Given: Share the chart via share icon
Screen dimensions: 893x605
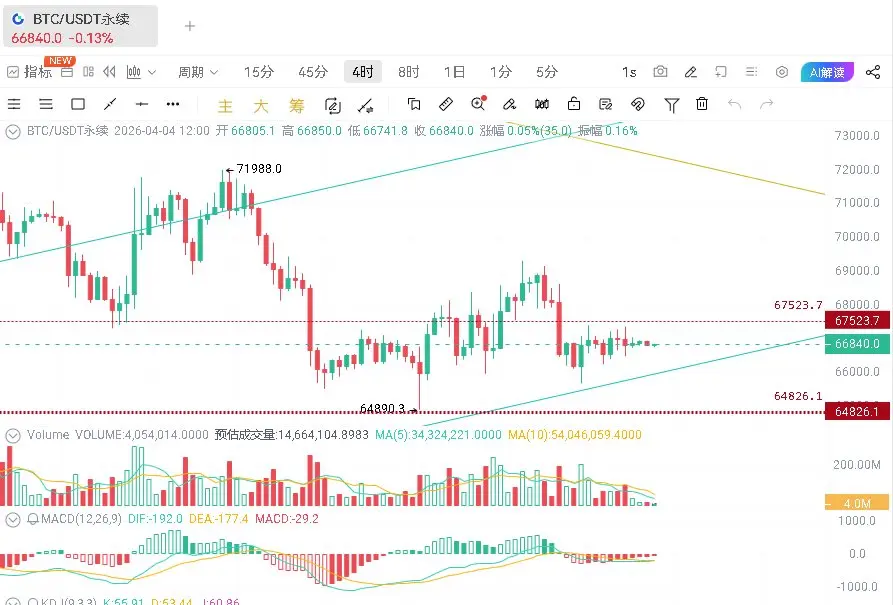Looking at the screenshot, I should pyautogui.click(x=872, y=72).
